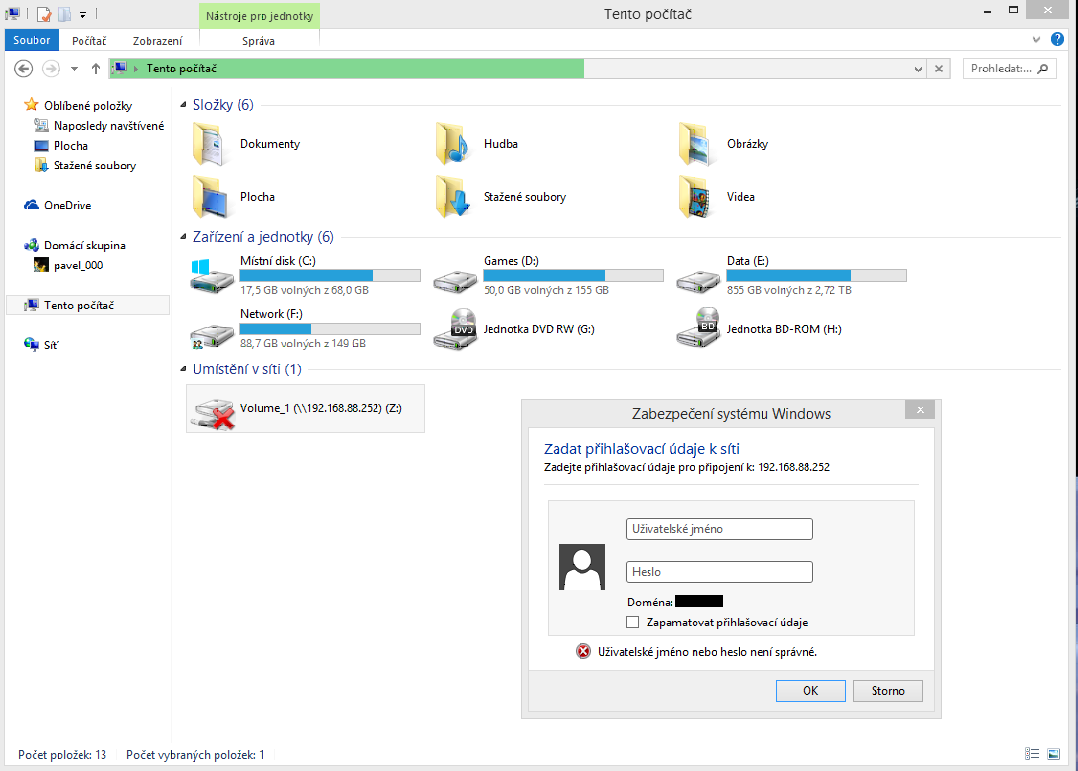
Task: Select the Data (E:) drive icon
Action: pos(698,281)
